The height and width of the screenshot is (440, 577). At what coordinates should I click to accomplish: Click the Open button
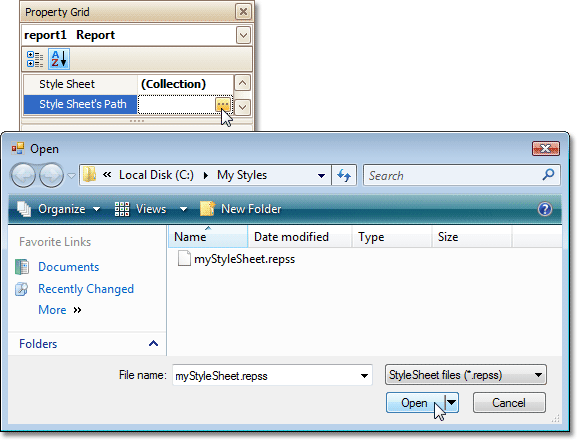tap(415, 403)
